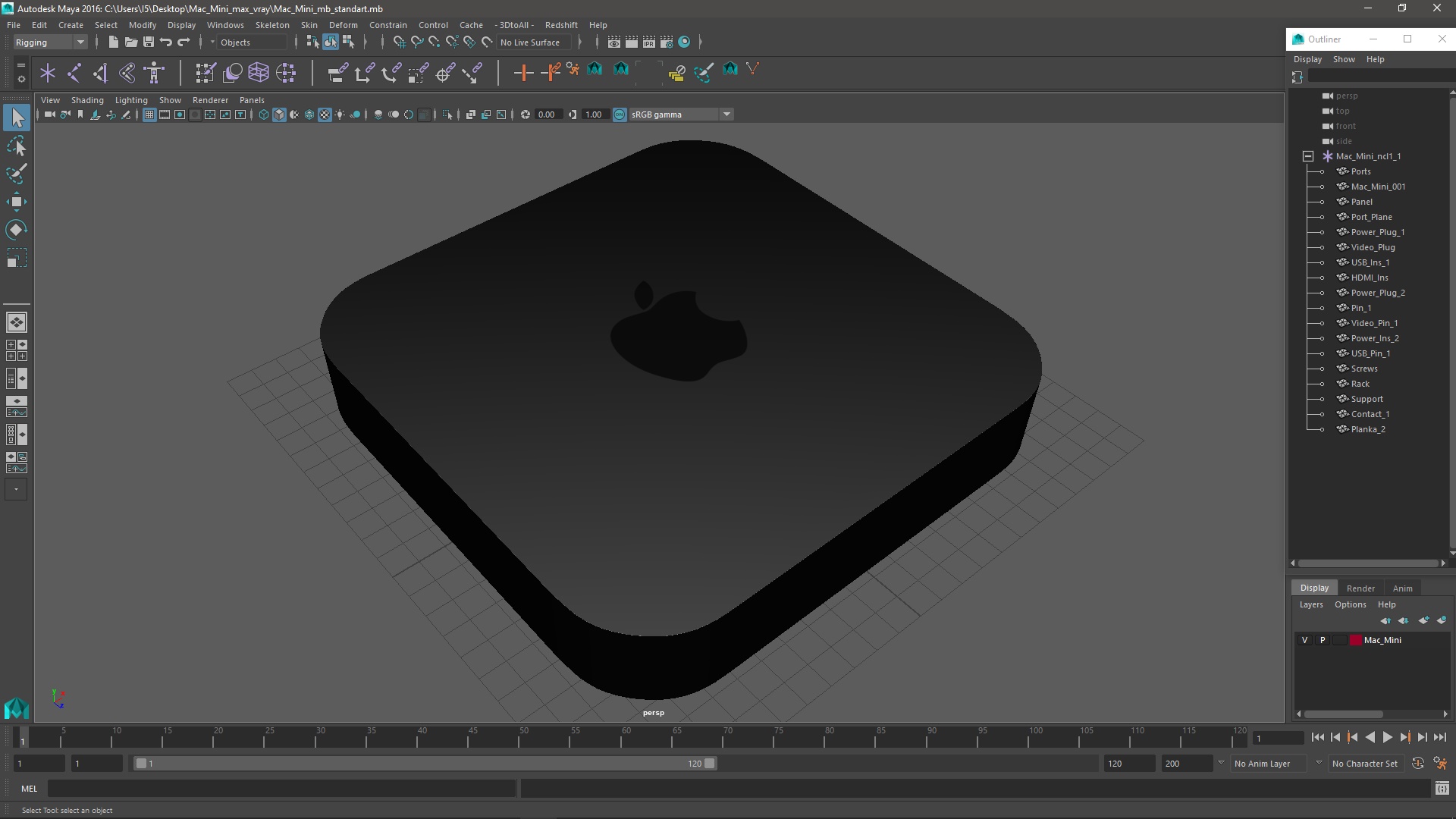1456x819 pixels.
Task: Click the No Live Surface field
Action: [x=535, y=42]
